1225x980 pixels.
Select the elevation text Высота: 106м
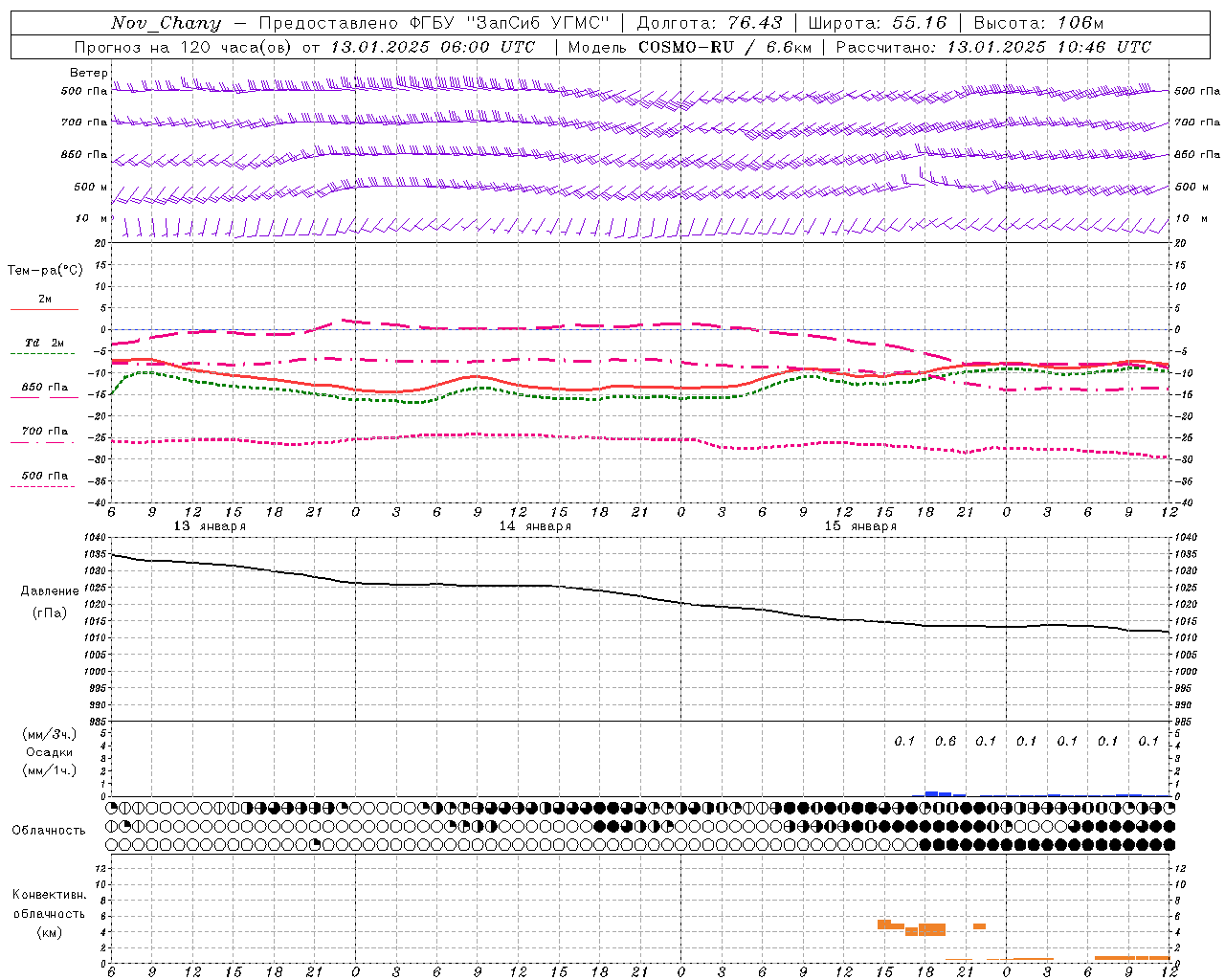pos(1038,23)
